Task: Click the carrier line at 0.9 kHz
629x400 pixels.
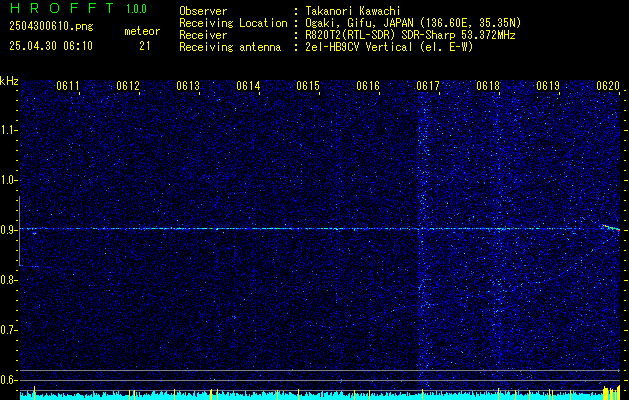Action: pos(320,229)
